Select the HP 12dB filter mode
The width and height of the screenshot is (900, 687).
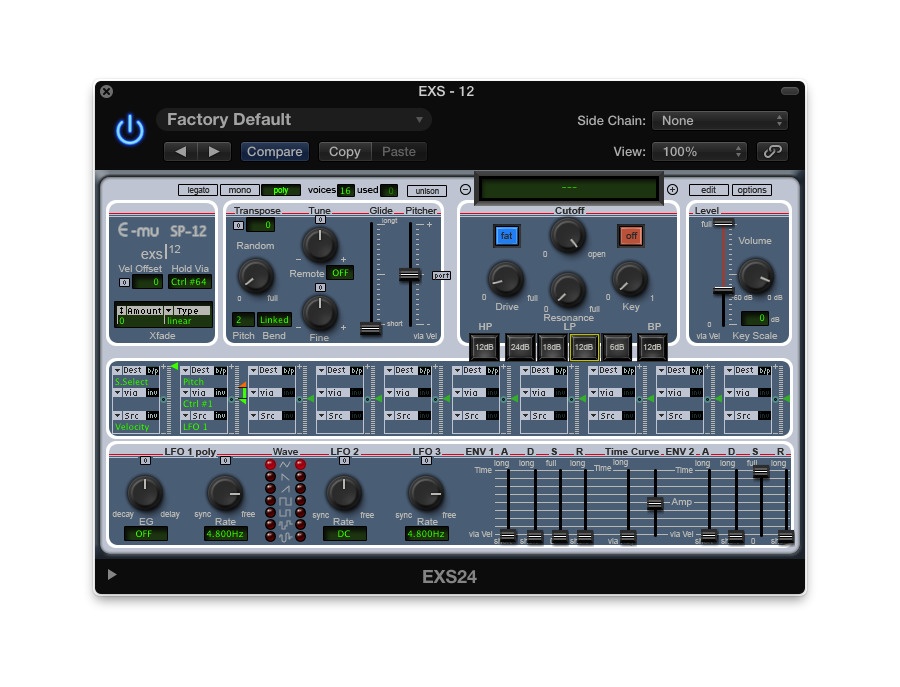pyautogui.click(x=484, y=347)
